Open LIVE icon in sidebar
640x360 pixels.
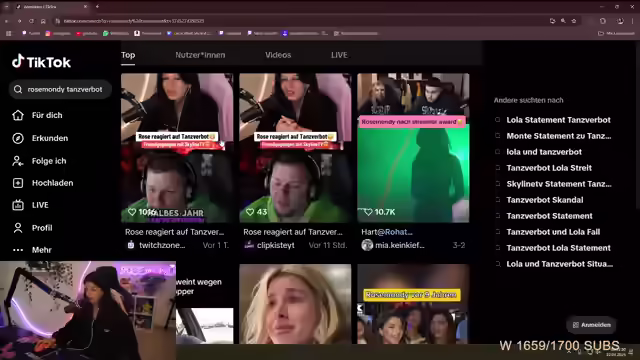click(x=18, y=205)
